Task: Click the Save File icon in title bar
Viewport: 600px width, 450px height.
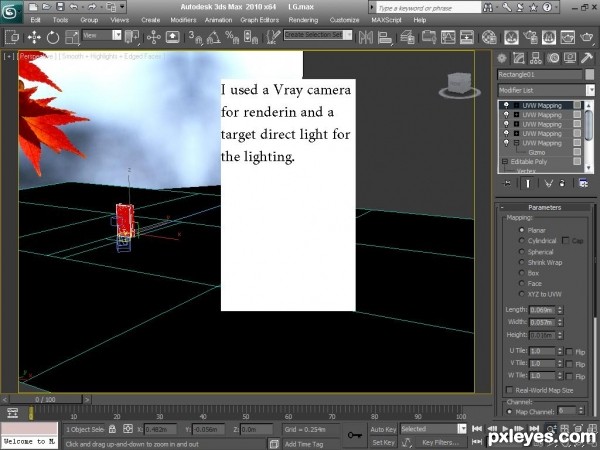Action: 60,7
